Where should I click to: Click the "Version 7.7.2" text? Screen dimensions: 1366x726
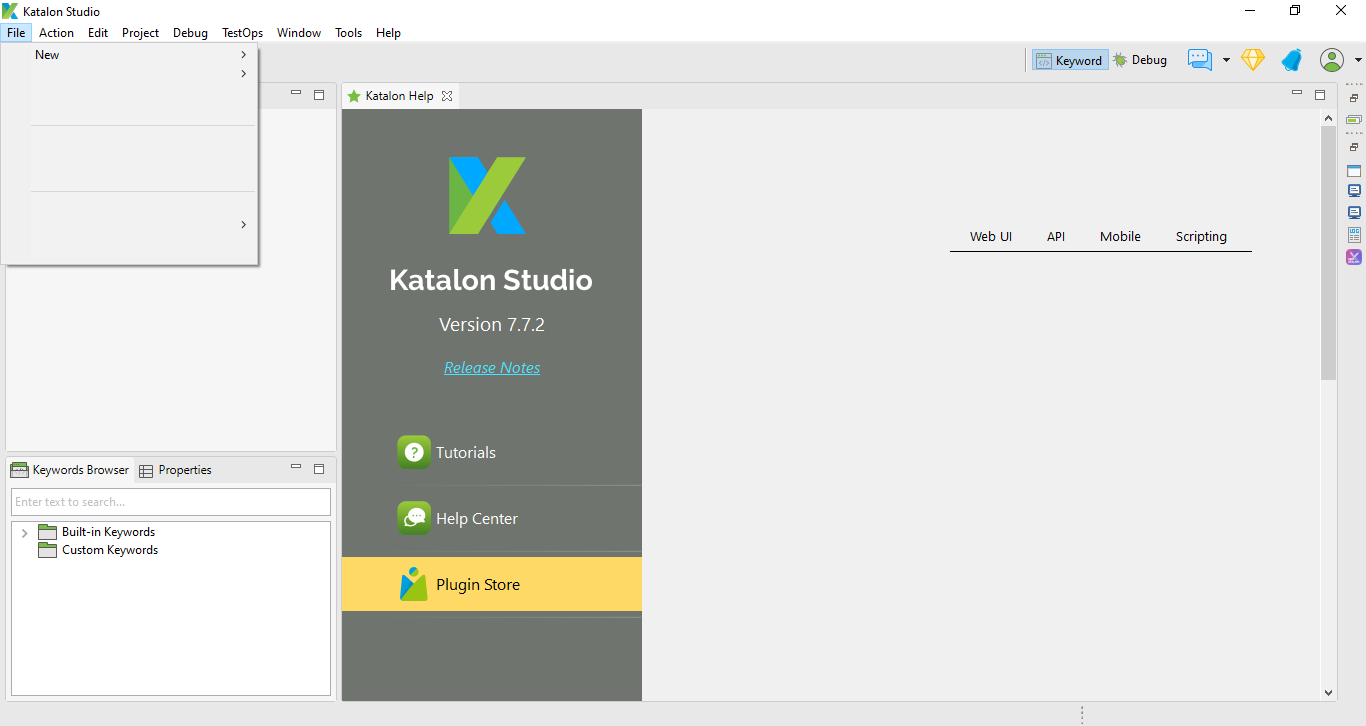pyautogui.click(x=492, y=324)
